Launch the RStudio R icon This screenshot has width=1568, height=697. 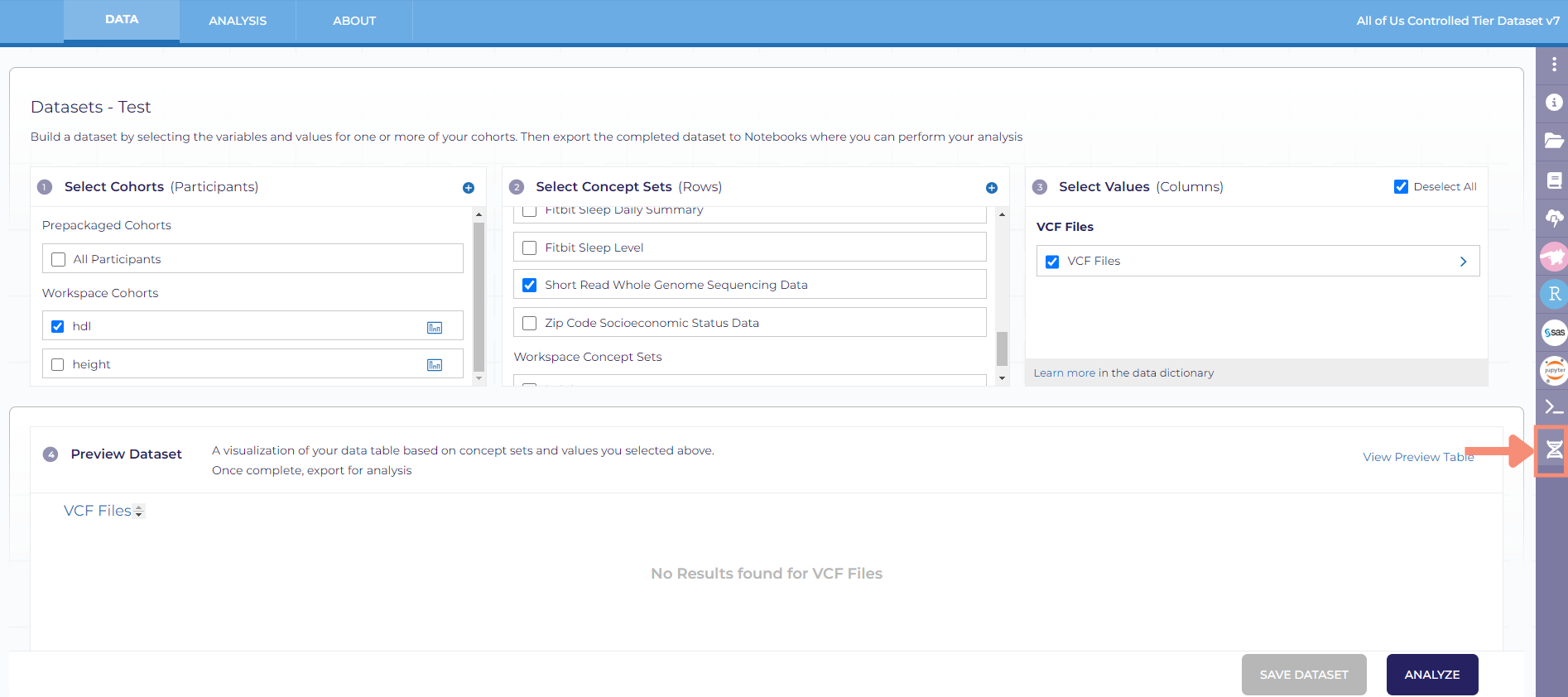pyautogui.click(x=1554, y=294)
